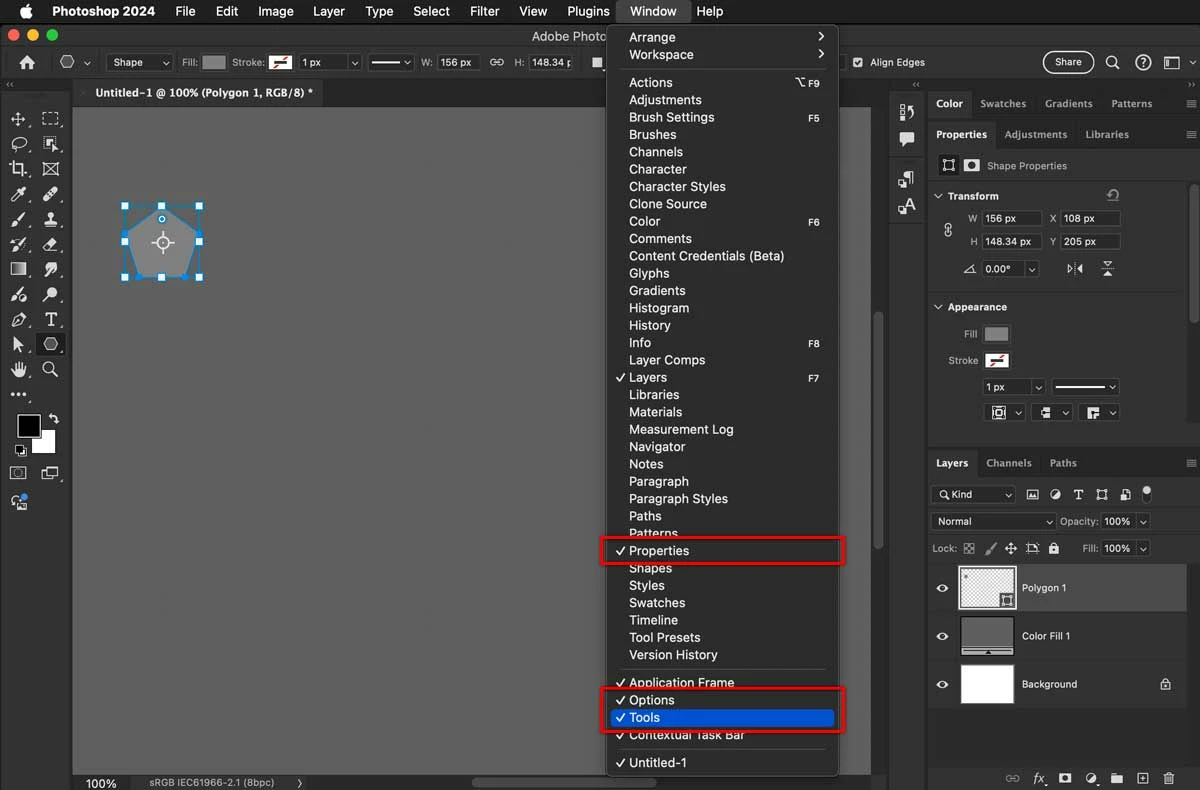
Task: Choose Tools in the Window menu
Action: (x=722, y=718)
